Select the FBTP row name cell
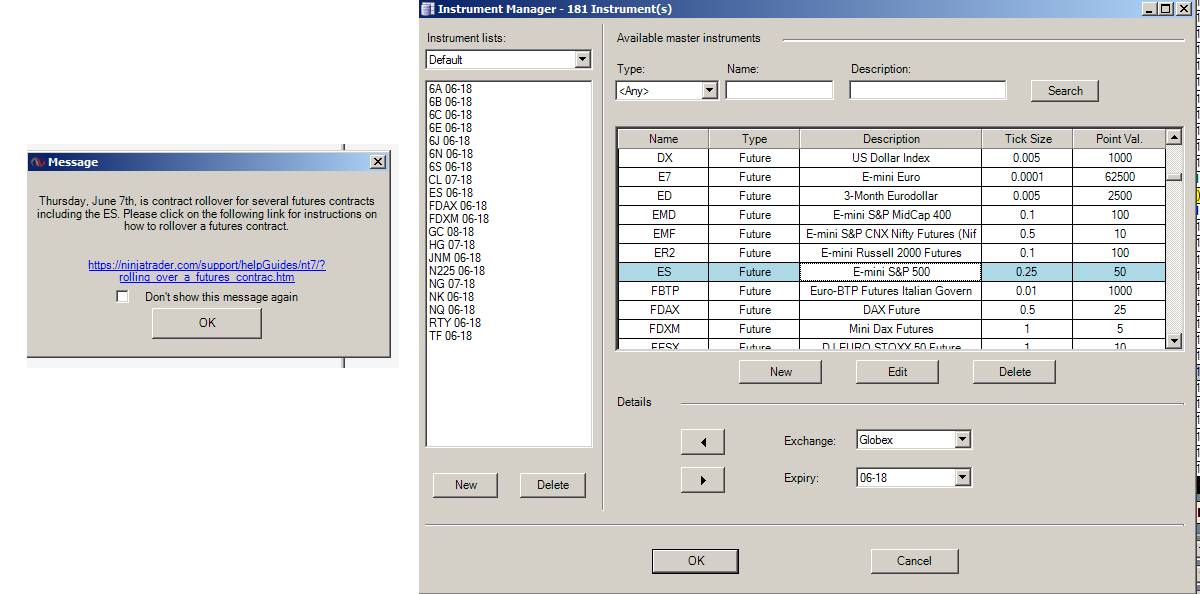This screenshot has height=594, width=1200. pos(663,291)
